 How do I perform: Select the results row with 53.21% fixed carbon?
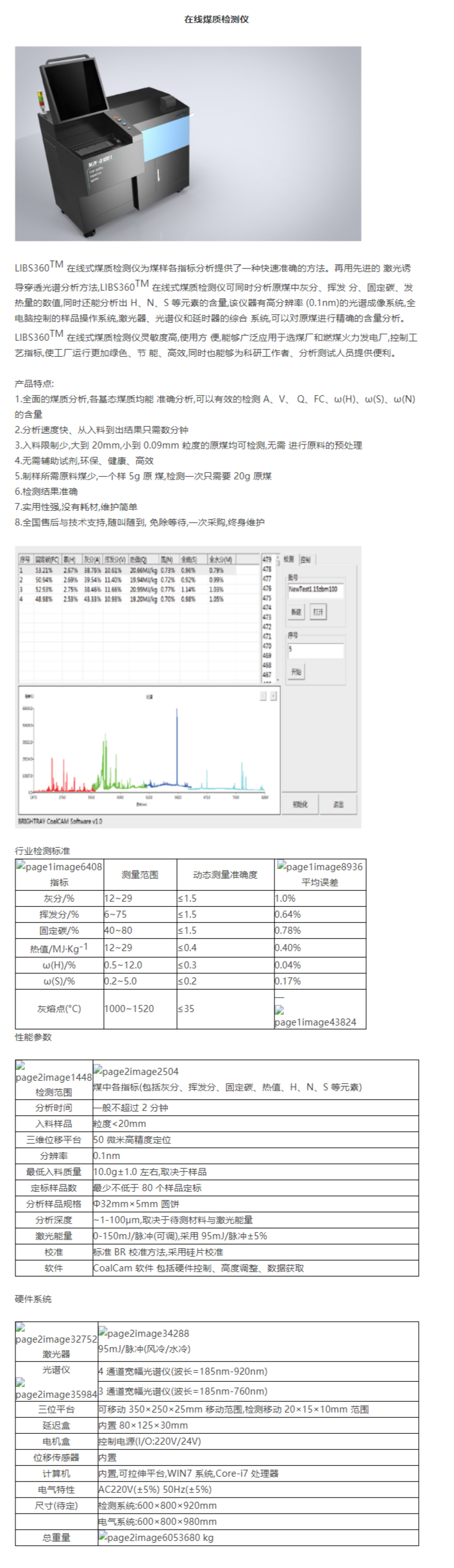coord(128,569)
